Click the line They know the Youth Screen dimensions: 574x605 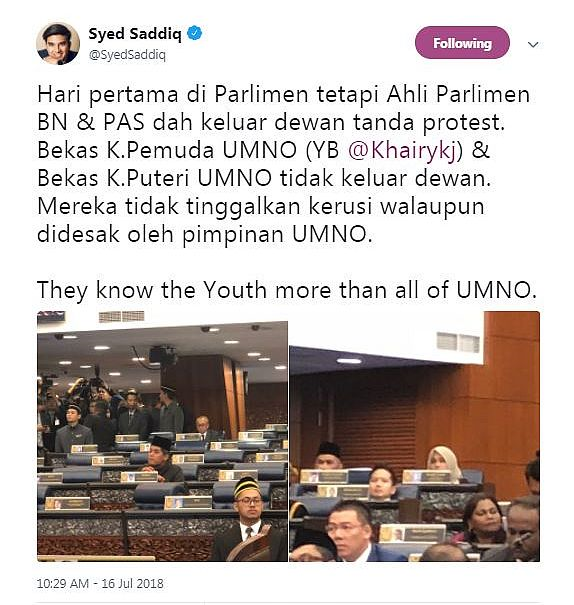pos(287,290)
